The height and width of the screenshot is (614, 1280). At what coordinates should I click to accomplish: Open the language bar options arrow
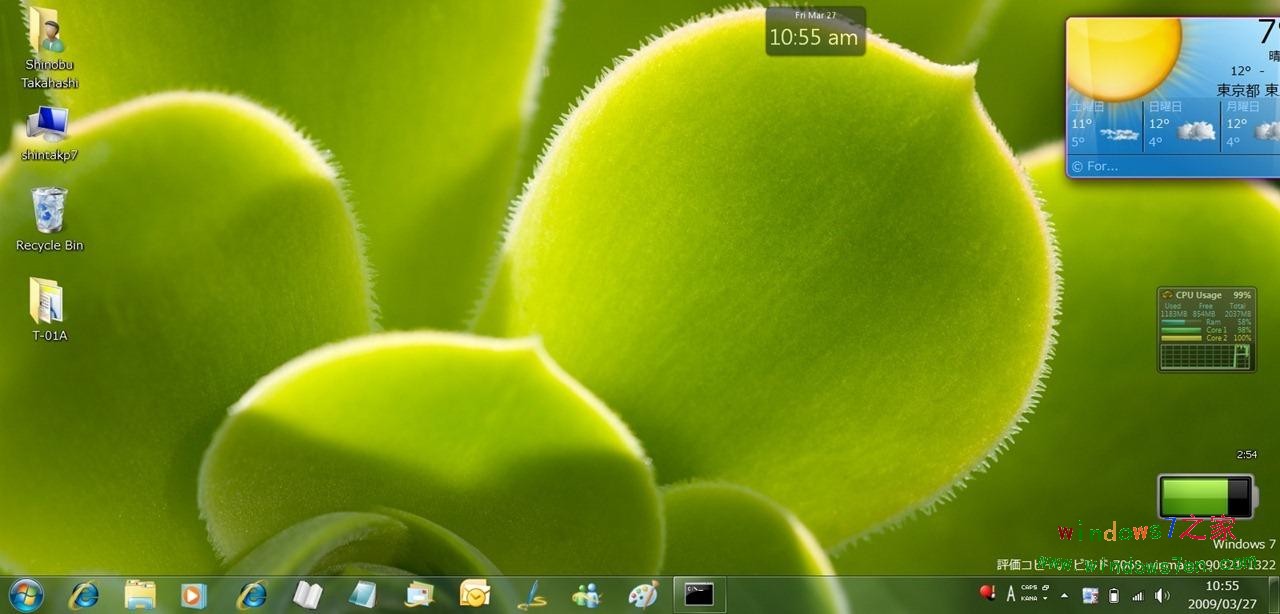point(1045,599)
